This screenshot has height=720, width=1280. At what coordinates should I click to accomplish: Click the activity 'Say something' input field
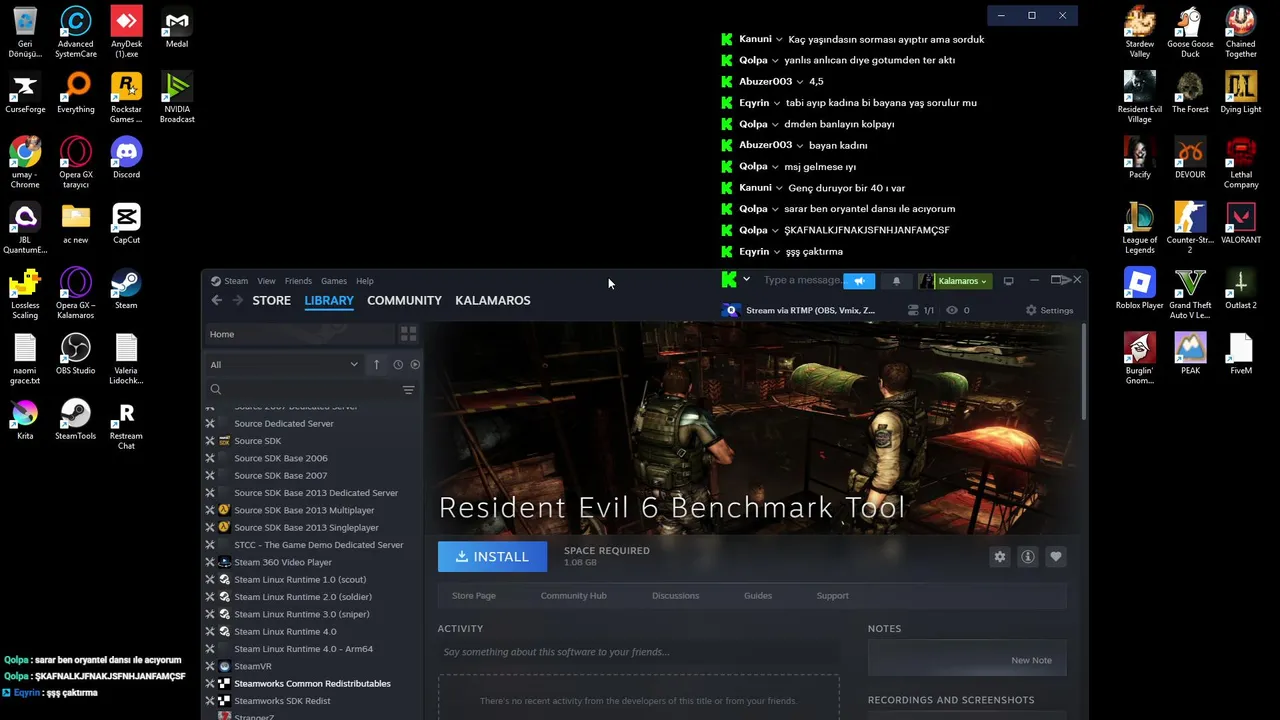pyautogui.click(x=638, y=652)
